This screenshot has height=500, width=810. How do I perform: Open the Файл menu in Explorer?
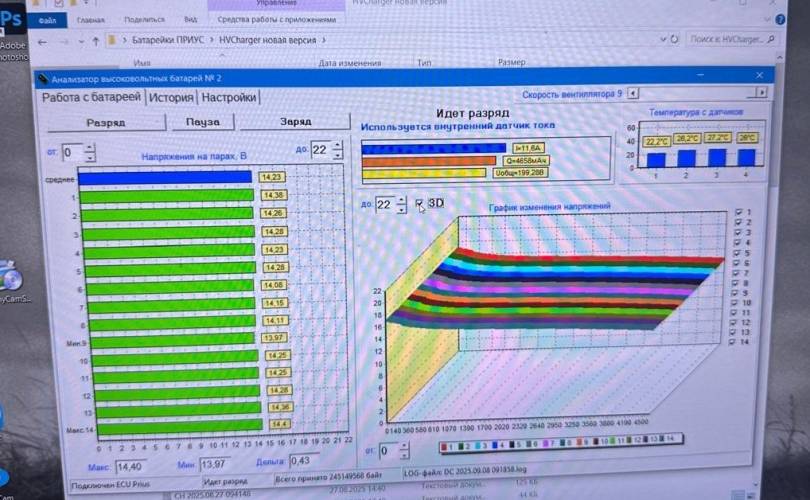coord(47,20)
